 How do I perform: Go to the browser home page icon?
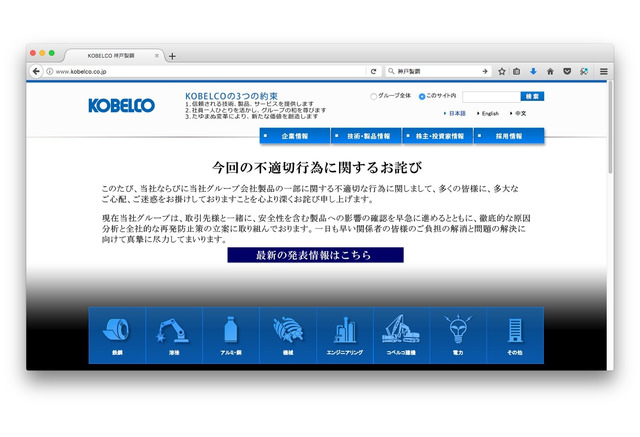coord(550,71)
